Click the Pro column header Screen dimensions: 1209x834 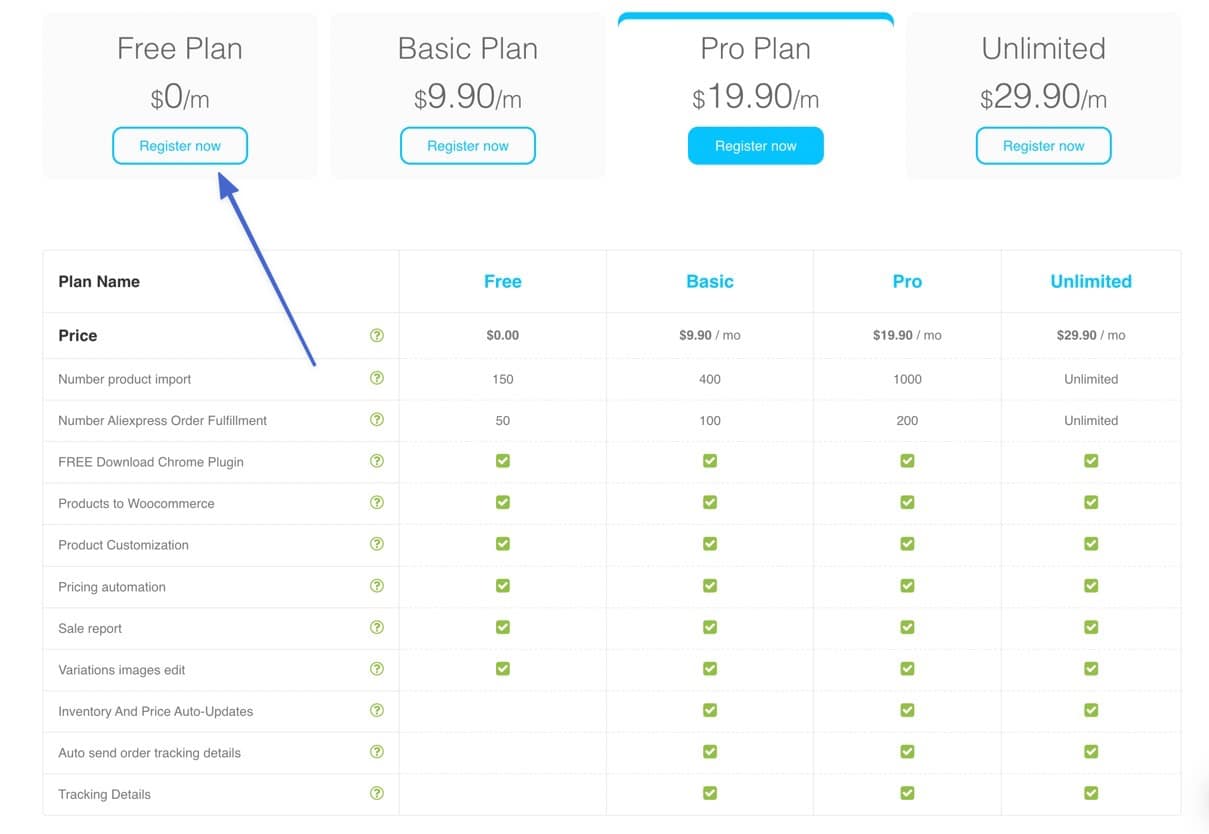click(907, 282)
